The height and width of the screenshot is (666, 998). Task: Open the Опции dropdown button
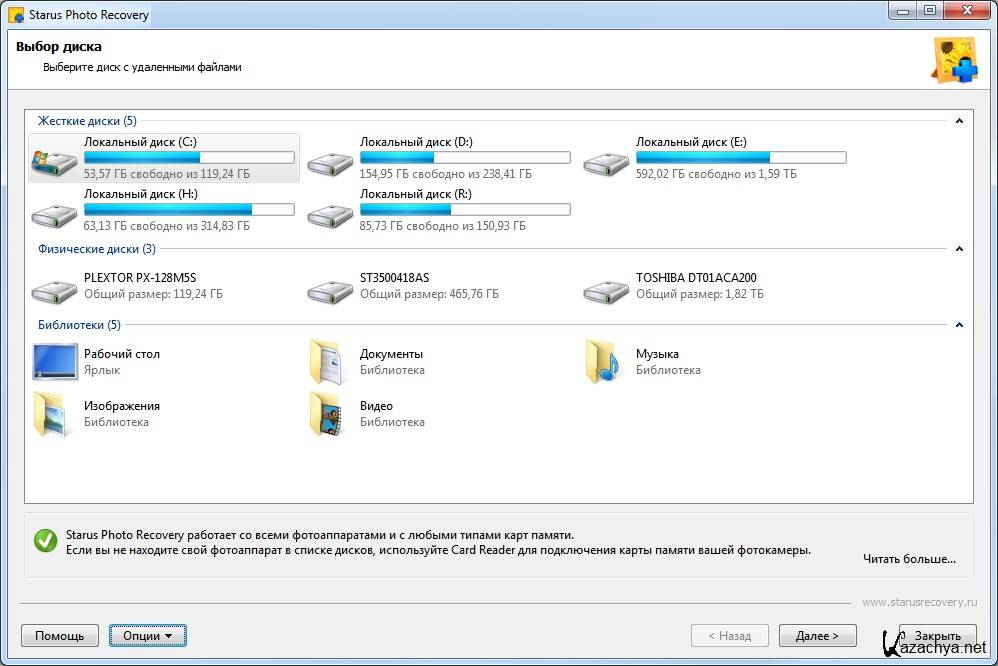tap(147, 635)
